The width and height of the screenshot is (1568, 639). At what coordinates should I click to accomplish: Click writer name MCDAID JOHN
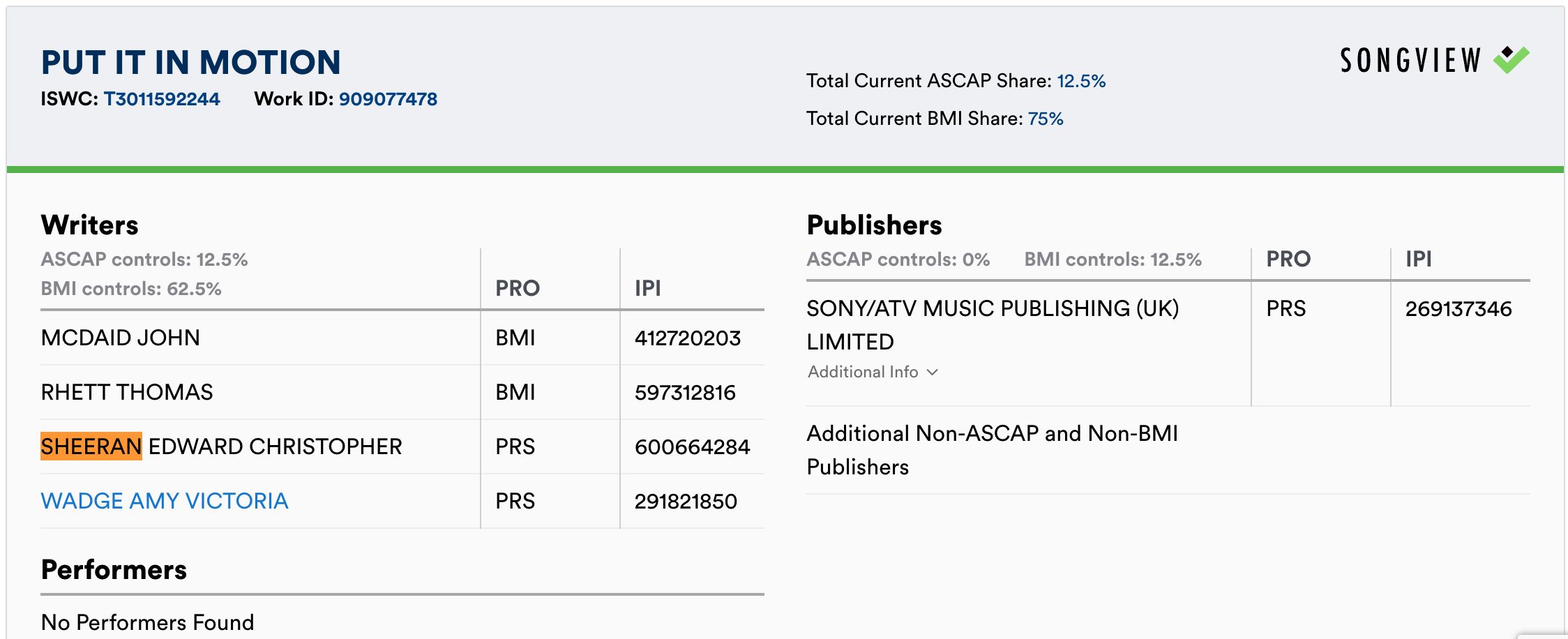(121, 338)
